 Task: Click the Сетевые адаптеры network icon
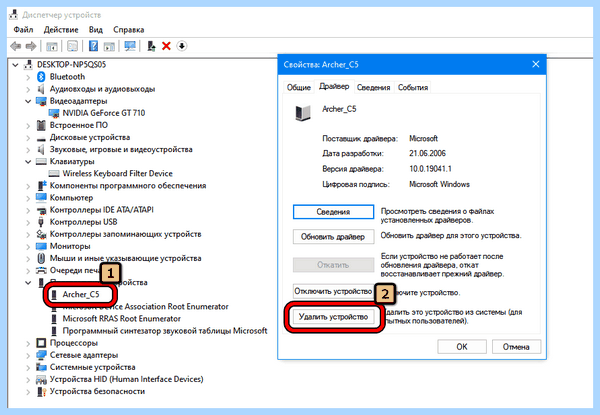(41, 355)
